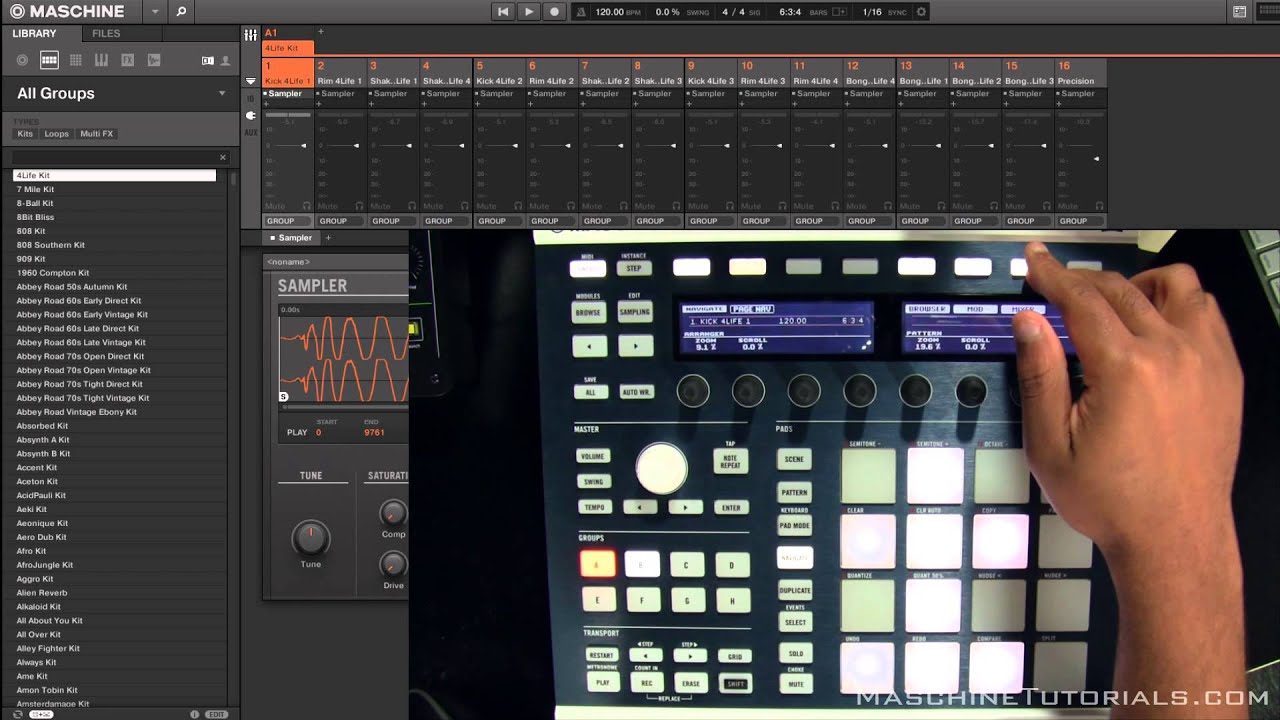Screen dimensions: 1280x720
Task: Show the AUX section of mixer
Action: click(250, 132)
